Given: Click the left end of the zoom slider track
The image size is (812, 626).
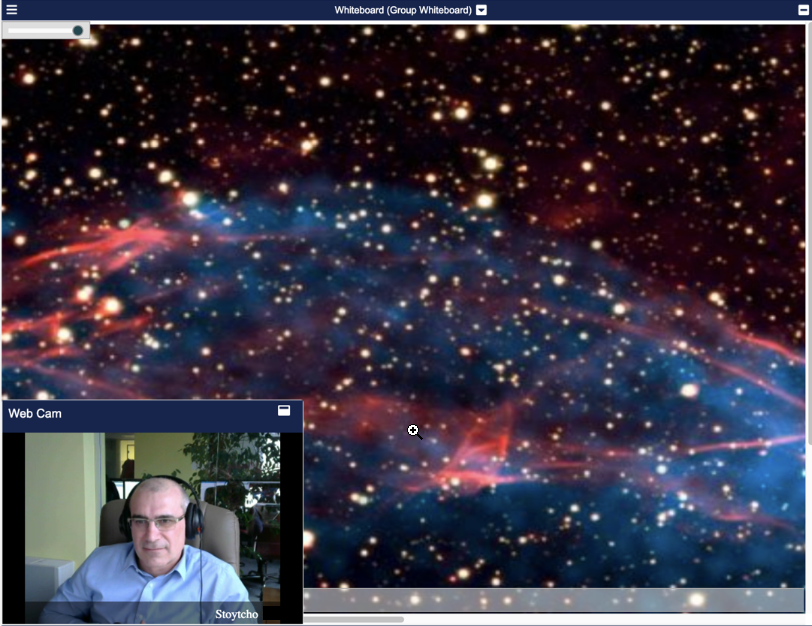Looking at the screenshot, I should coord(12,31).
